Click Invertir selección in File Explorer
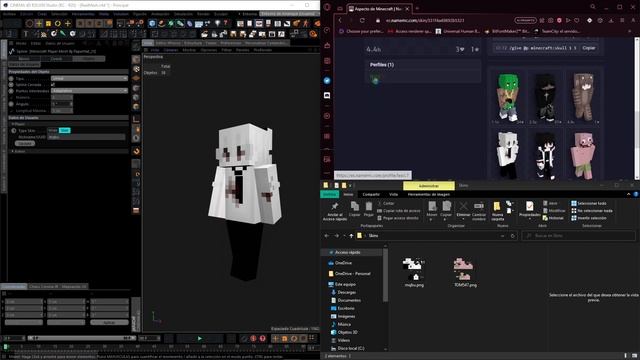 589,218
